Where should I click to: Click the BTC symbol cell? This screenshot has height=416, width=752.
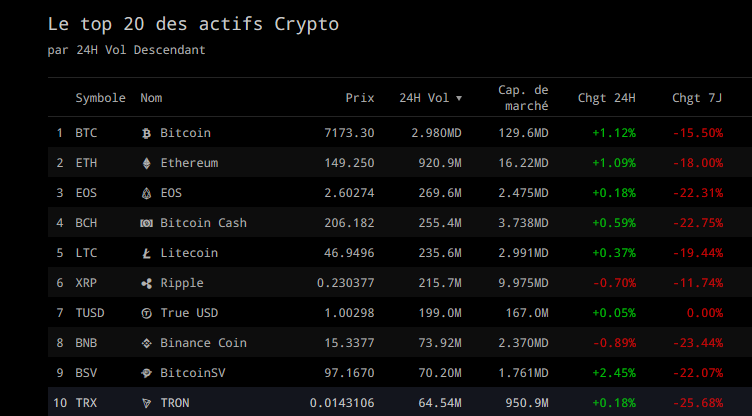tap(86, 133)
